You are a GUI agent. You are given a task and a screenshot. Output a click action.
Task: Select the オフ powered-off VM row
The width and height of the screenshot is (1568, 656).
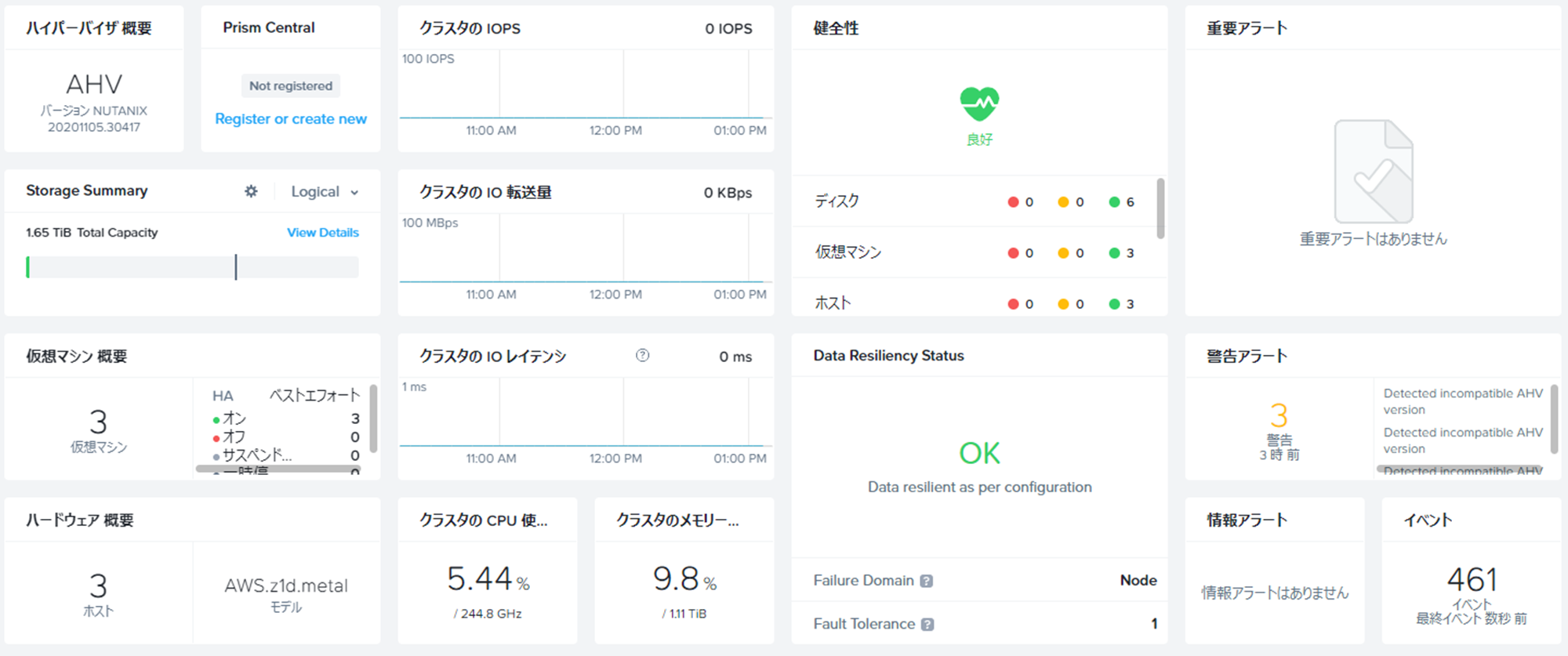[286, 437]
